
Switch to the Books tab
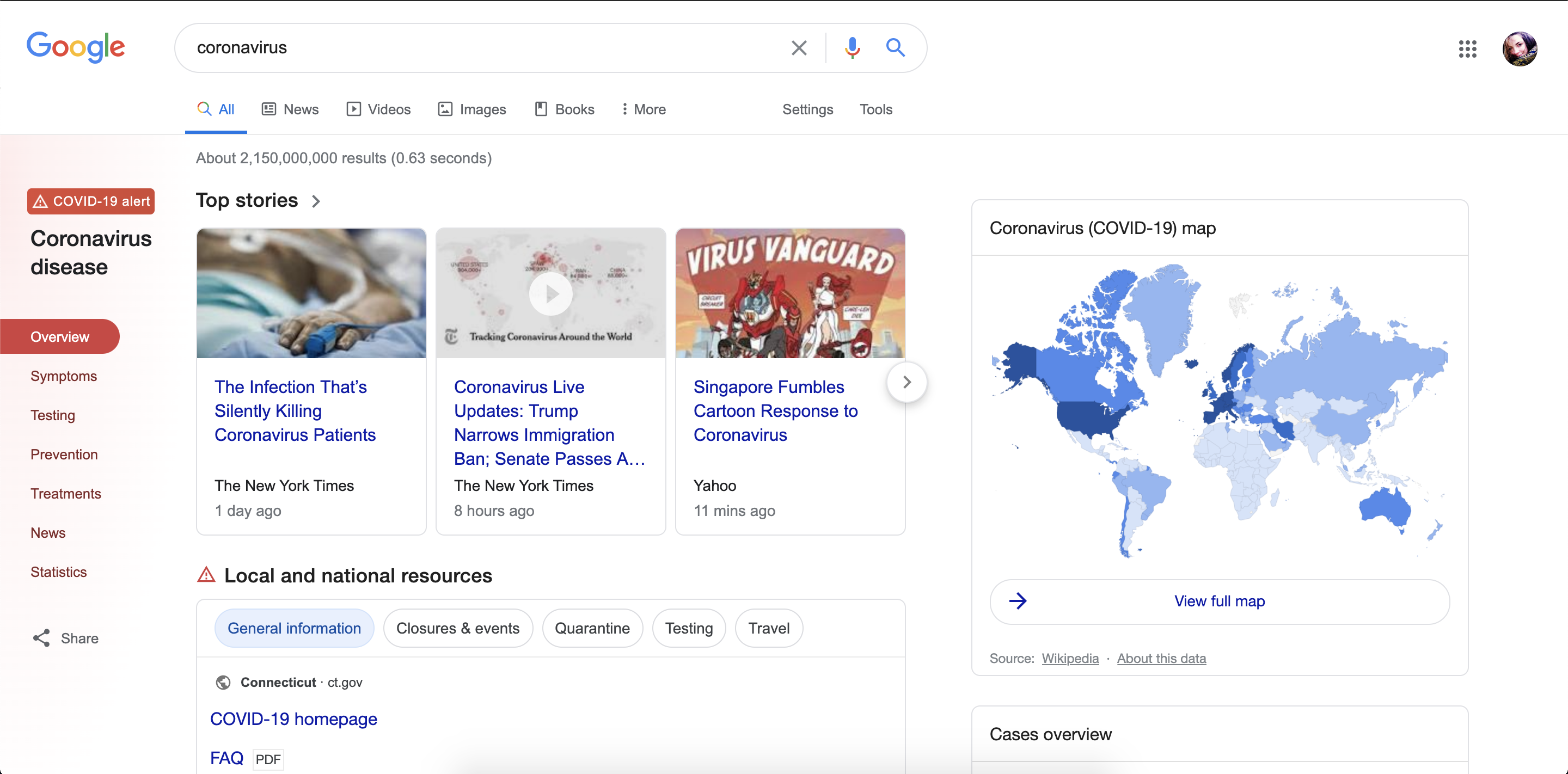[564, 109]
